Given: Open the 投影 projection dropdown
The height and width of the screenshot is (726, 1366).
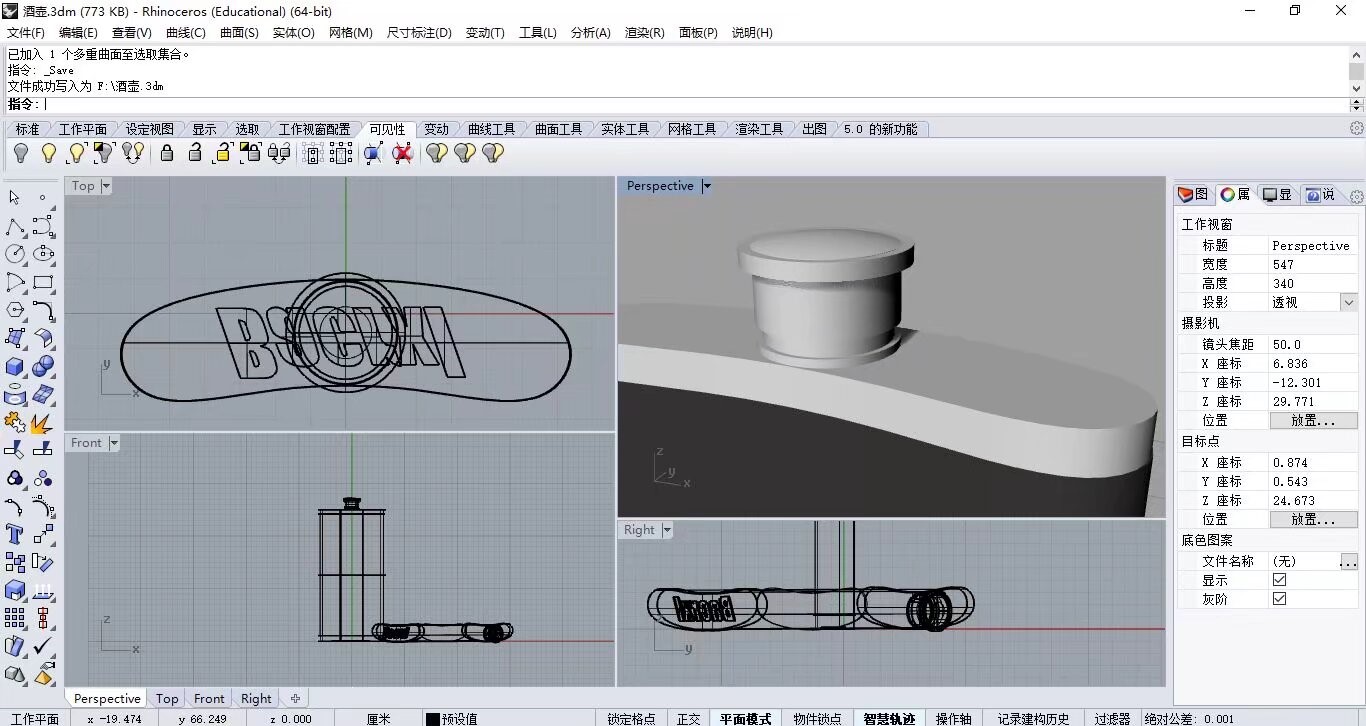Looking at the screenshot, I should click(x=1349, y=302).
